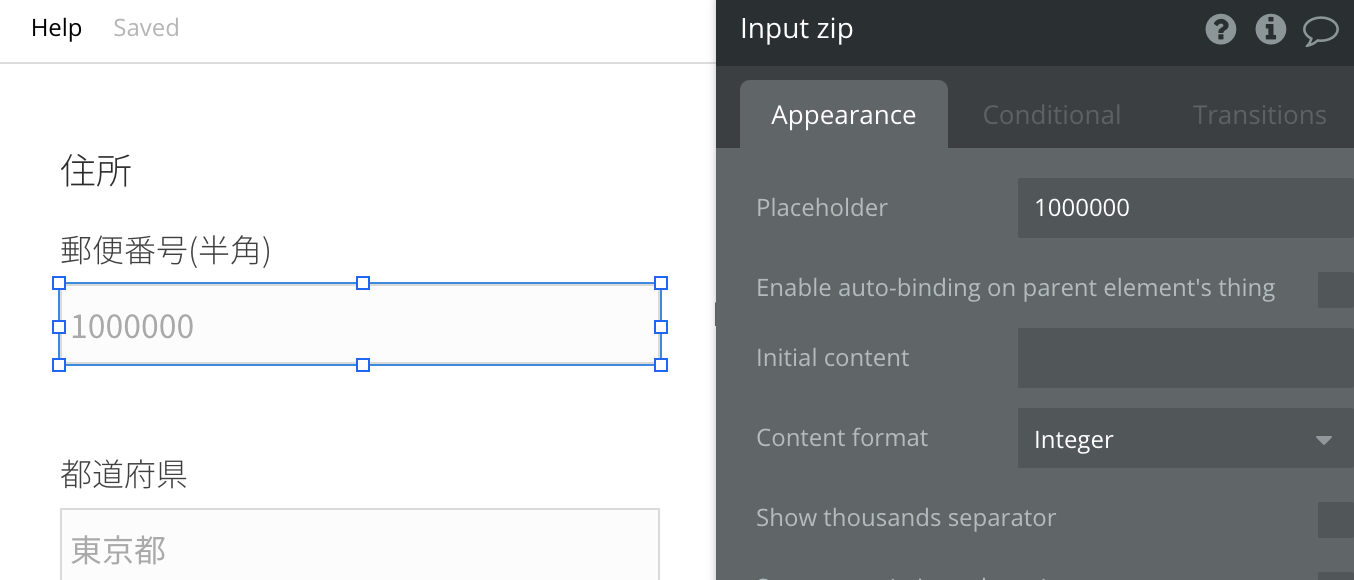Click the Saved status text
The image size is (1354, 580).
(x=146, y=28)
